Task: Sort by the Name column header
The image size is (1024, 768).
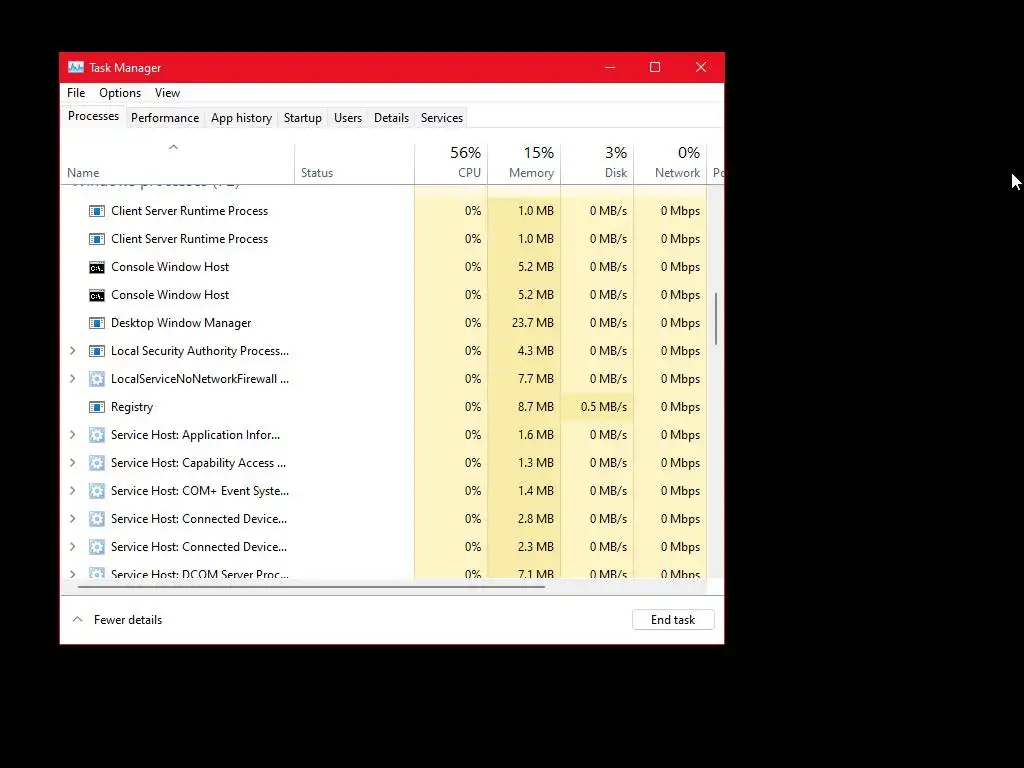Action: 178,163
